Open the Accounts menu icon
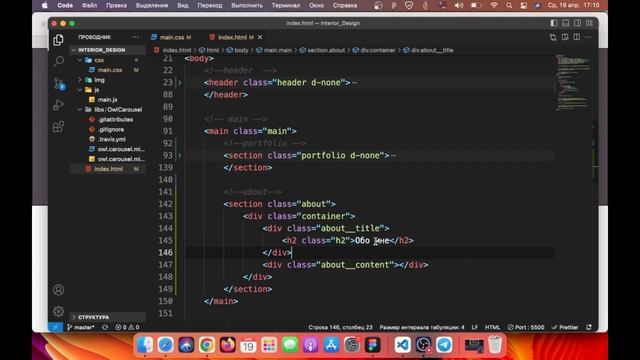Image resolution: width=640 pixels, height=360 pixels. (58, 290)
